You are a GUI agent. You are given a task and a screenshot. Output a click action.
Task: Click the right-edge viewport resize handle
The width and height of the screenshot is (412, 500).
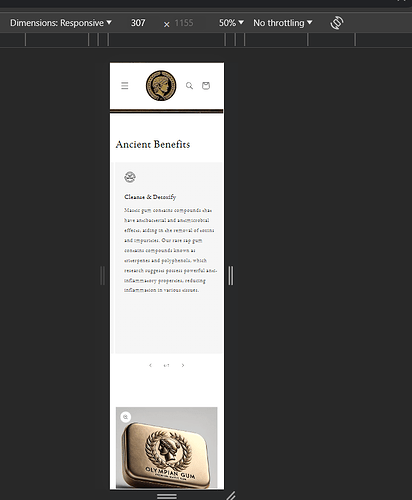click(231, 276)
